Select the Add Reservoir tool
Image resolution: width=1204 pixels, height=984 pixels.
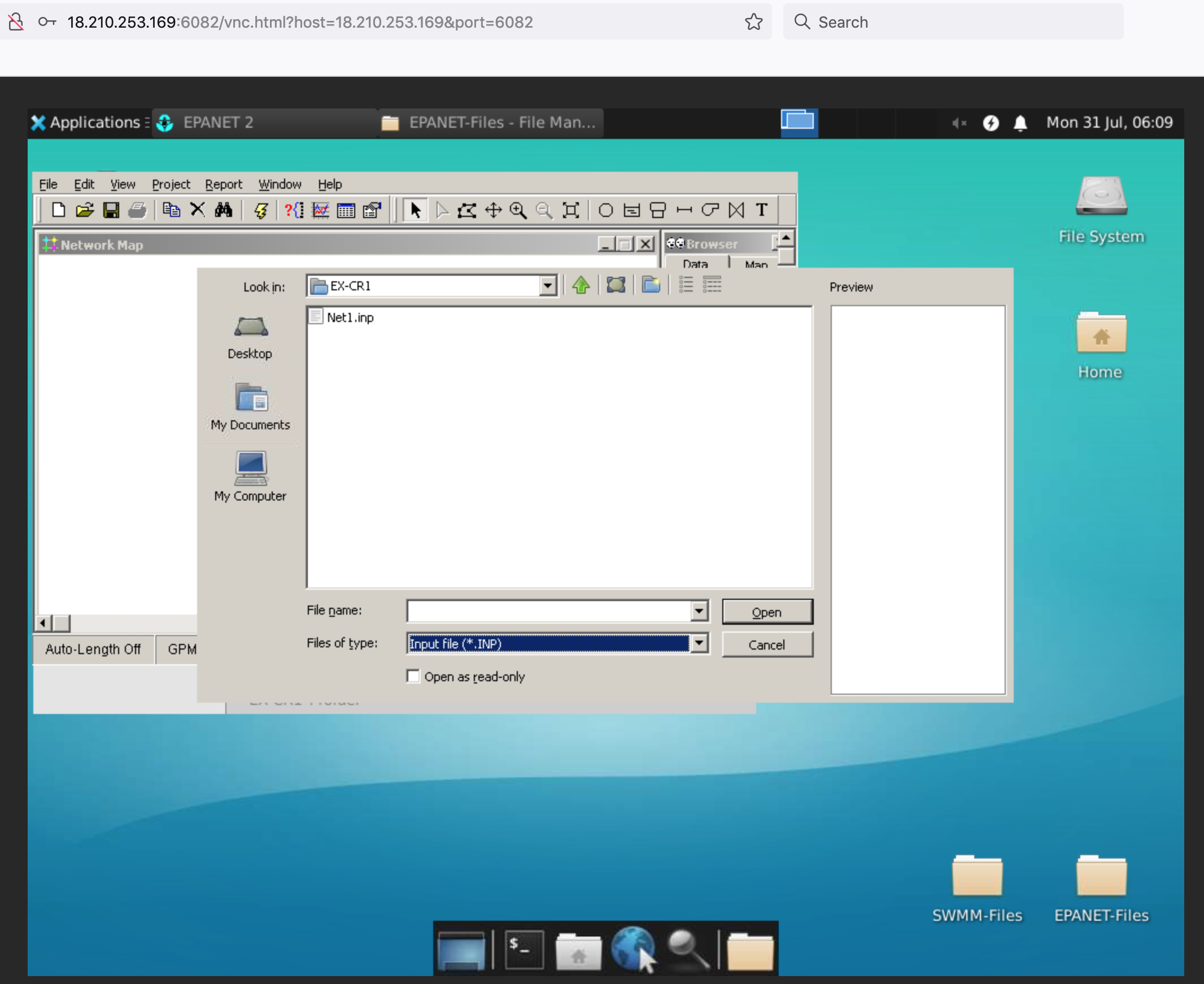point(632,210)
